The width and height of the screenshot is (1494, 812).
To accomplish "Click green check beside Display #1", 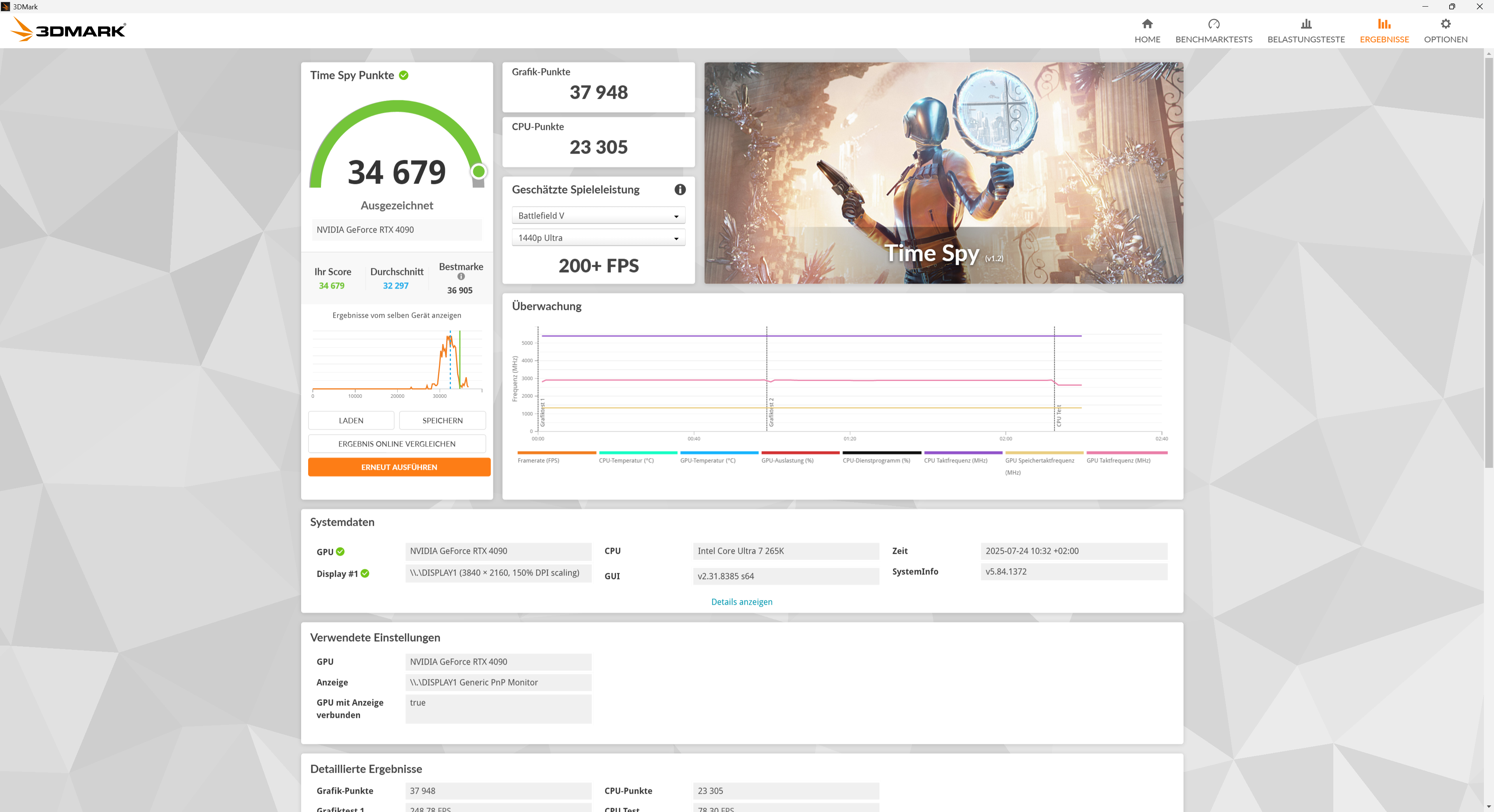I will click(365, 573).
